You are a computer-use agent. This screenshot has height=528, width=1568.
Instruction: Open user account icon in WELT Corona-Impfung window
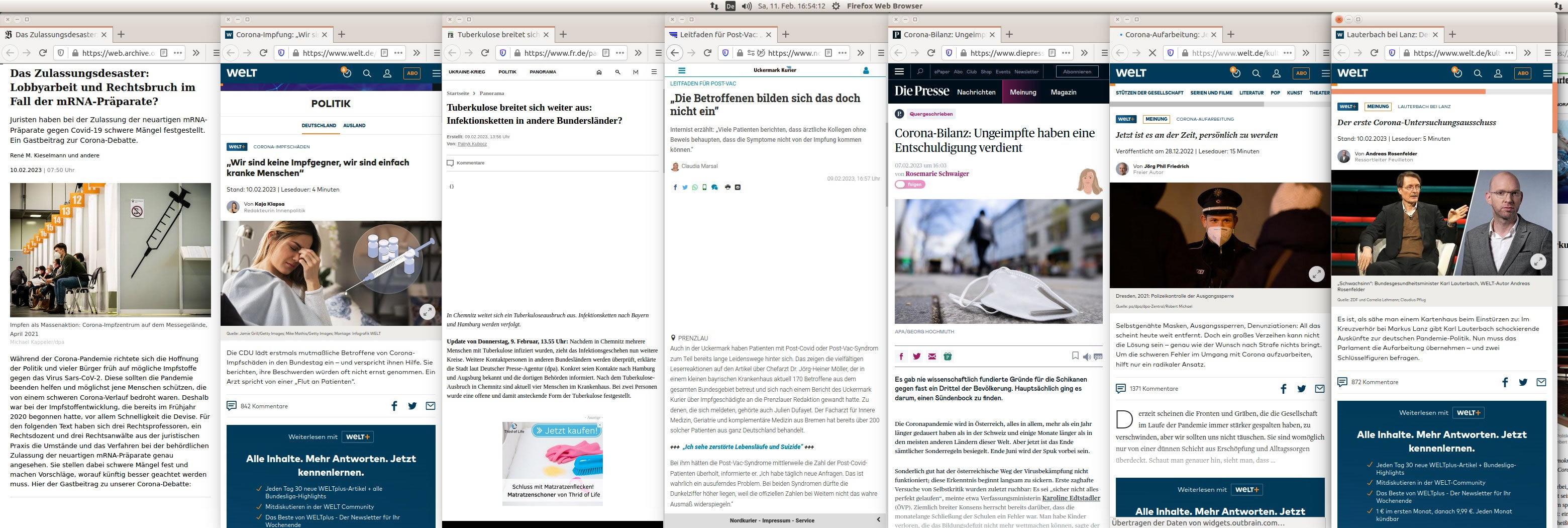tap(387, 73)
